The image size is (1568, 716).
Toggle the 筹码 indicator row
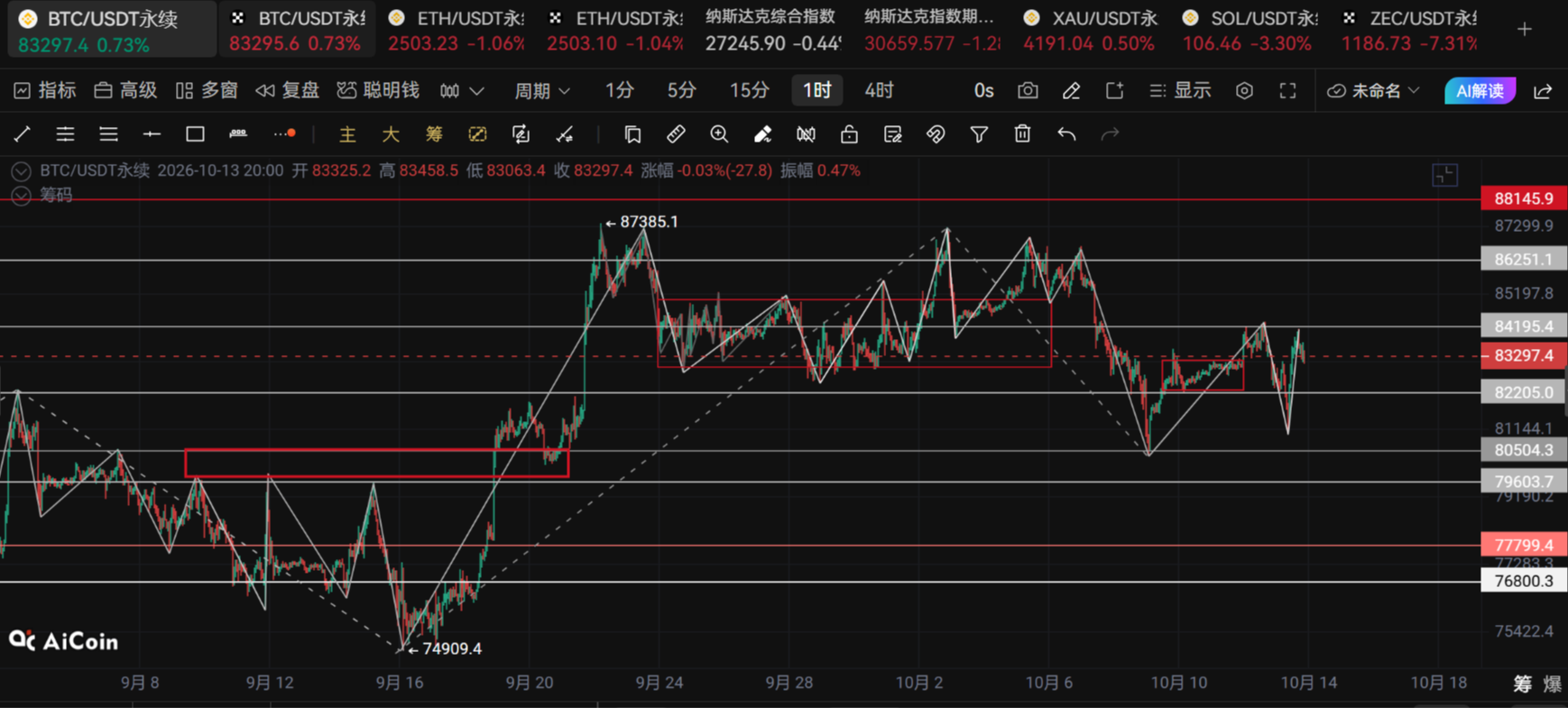pos(21,196)
